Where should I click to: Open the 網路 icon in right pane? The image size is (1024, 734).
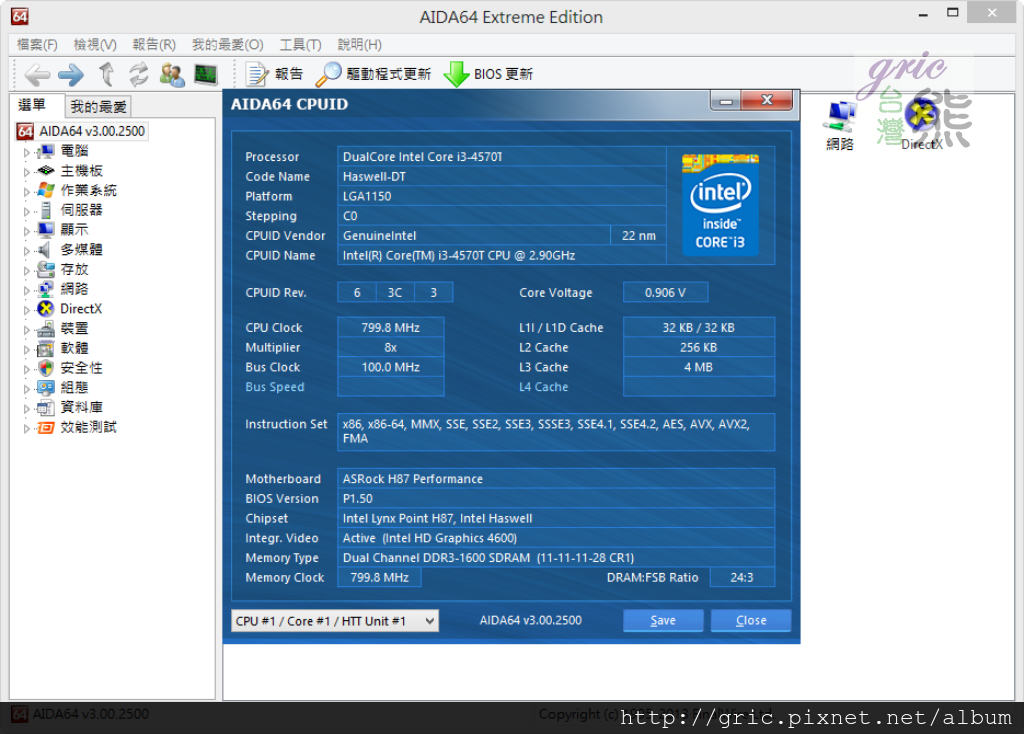840,116
